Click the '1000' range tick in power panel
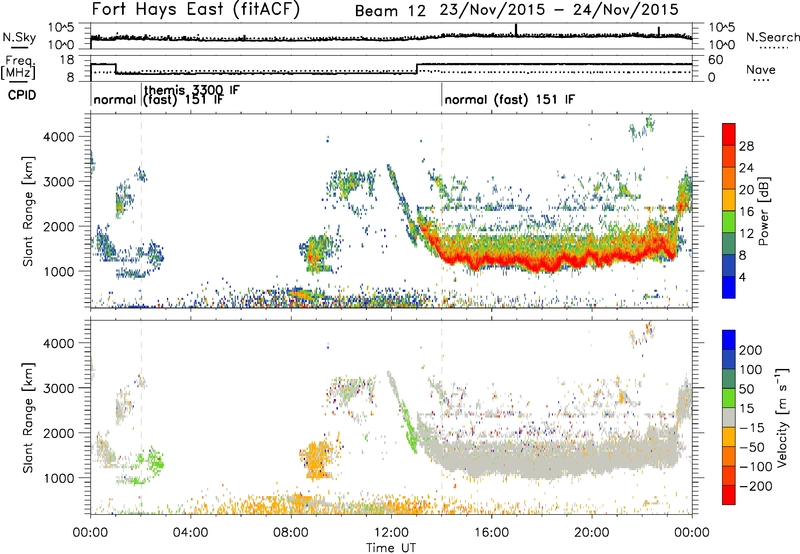 coord(59,271)
